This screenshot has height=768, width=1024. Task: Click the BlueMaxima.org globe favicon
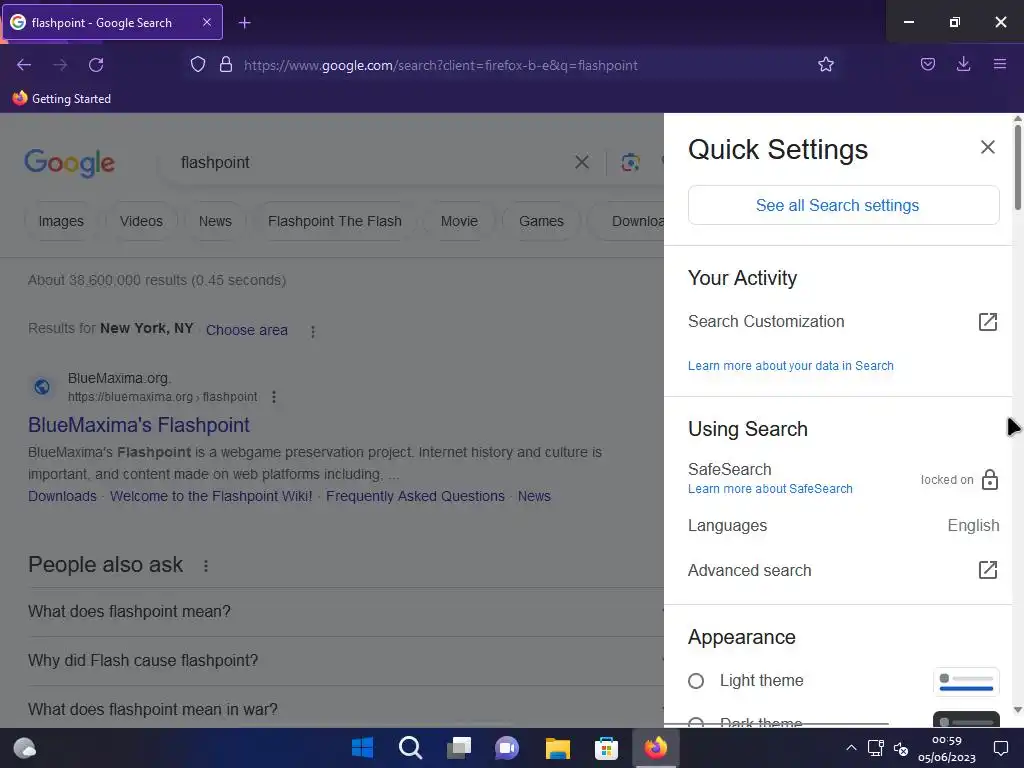point(42,387)
